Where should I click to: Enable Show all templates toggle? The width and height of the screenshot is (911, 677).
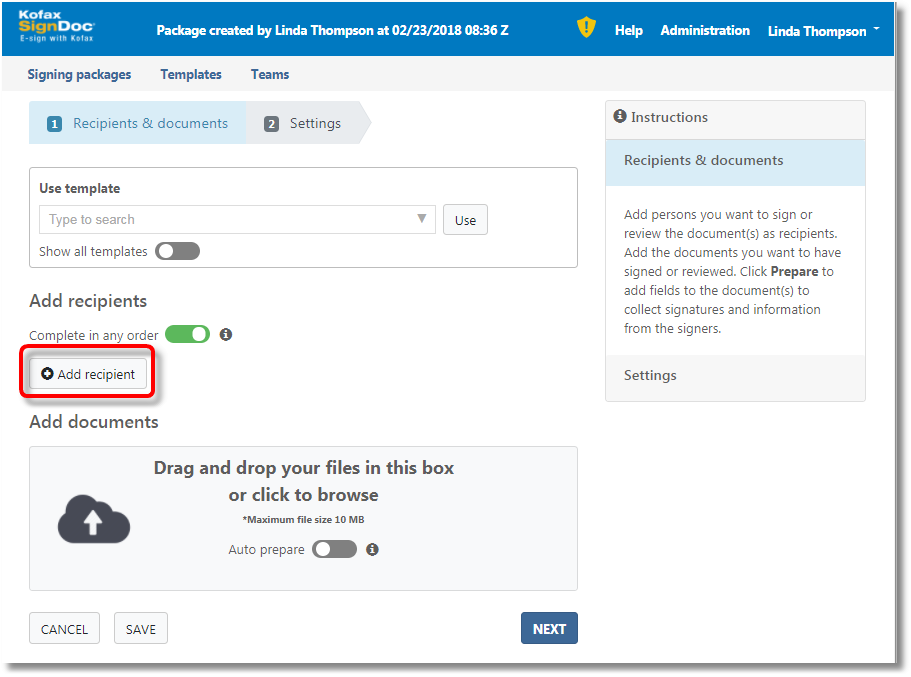point(177,251)
